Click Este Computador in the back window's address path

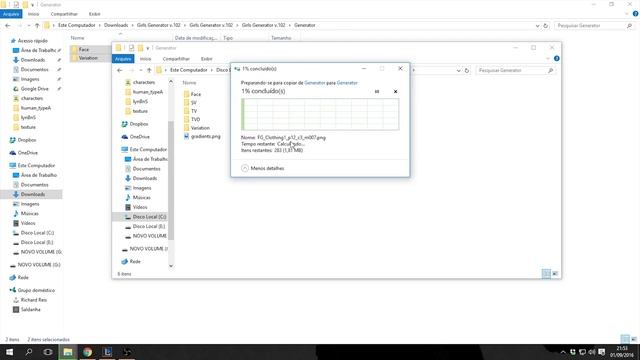77,25
